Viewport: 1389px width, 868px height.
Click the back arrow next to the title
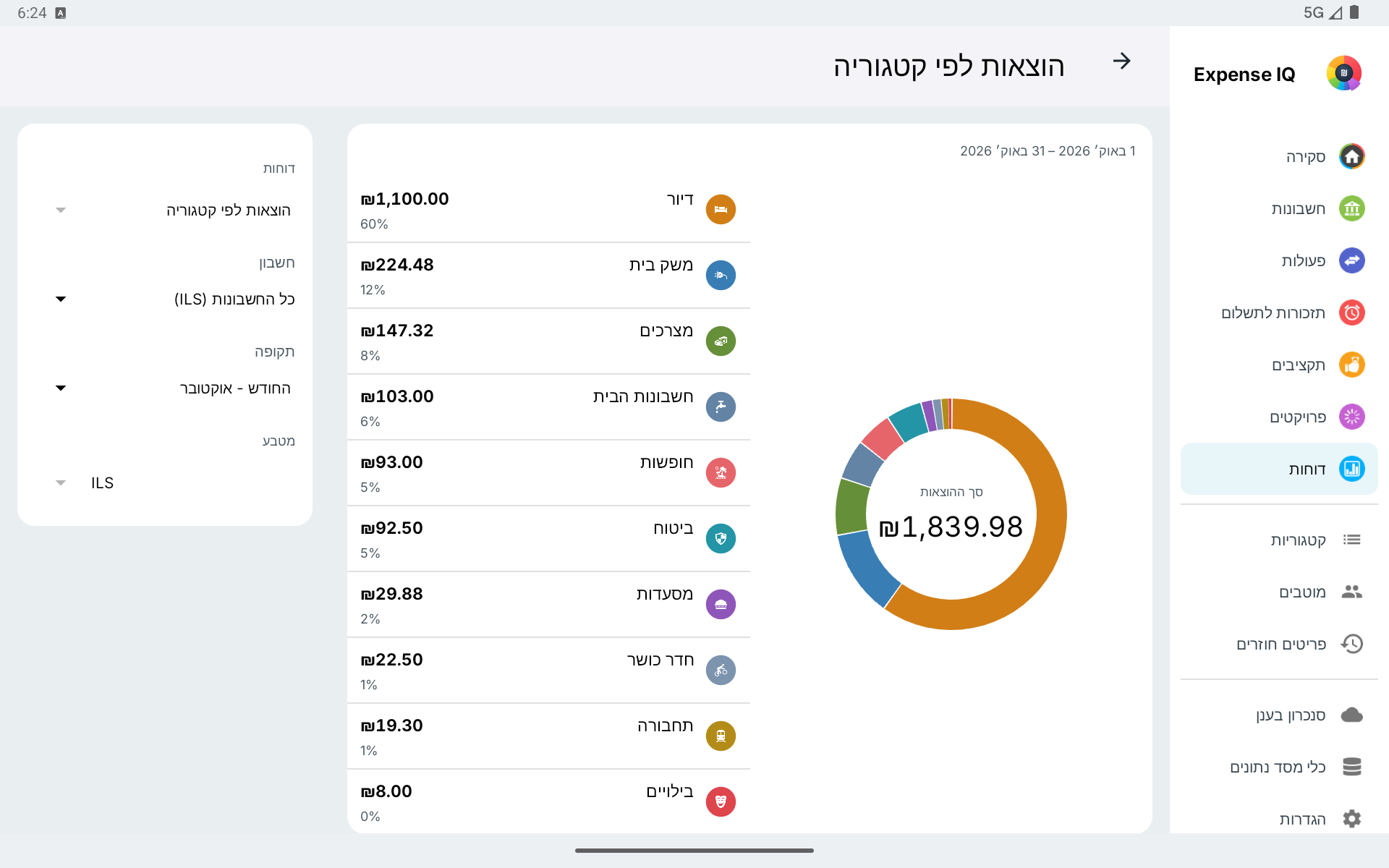point(1122,61)
